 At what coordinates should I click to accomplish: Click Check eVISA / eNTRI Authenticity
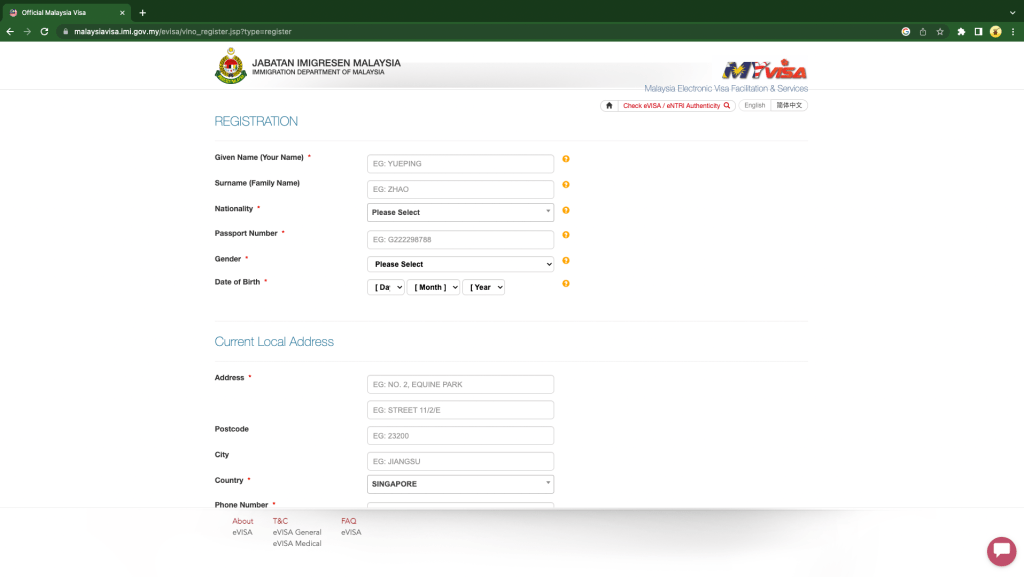point(676,106)
